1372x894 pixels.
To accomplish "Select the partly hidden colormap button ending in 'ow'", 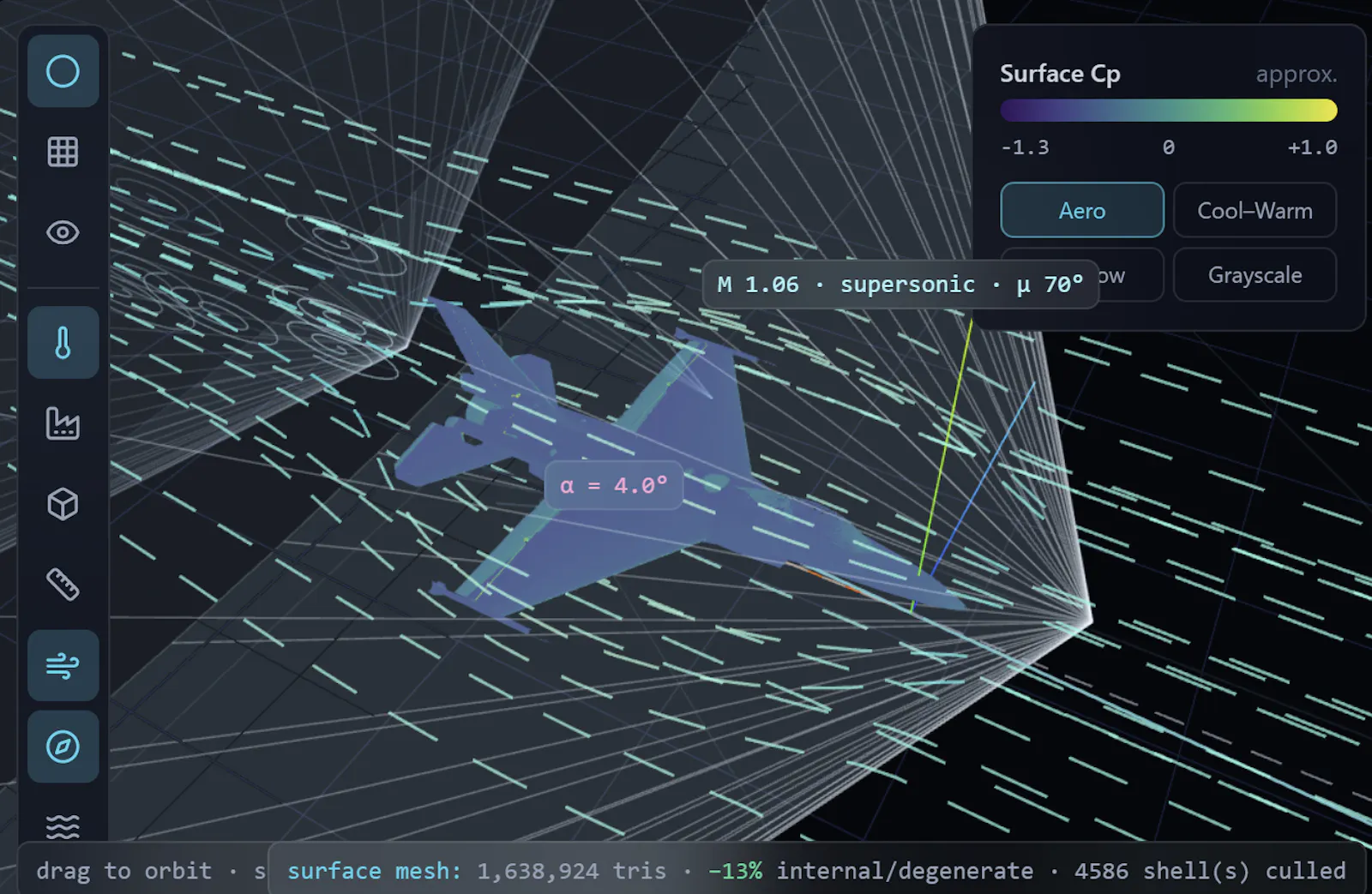I will pos(1130,276).
